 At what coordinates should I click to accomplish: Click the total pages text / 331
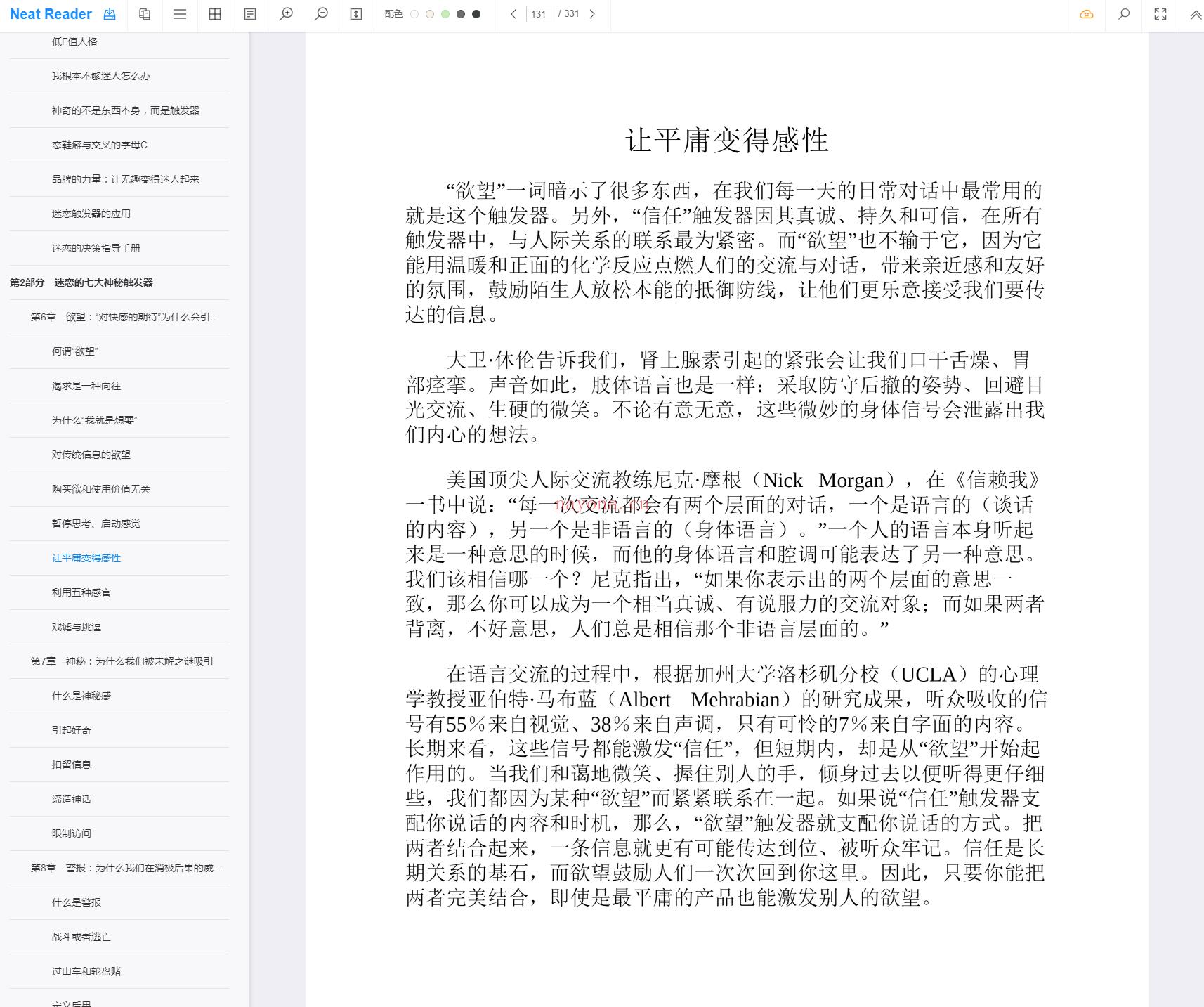[568, 14]
